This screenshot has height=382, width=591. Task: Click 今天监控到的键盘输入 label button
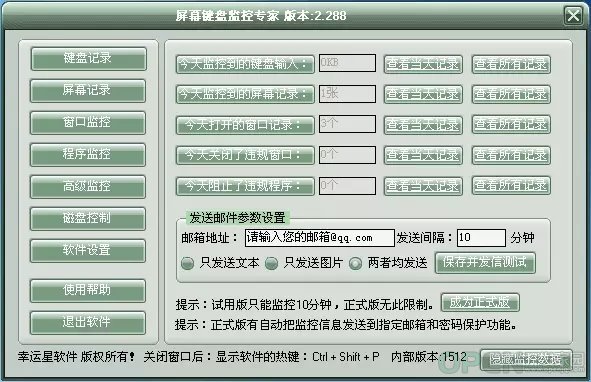pos(245,64)
